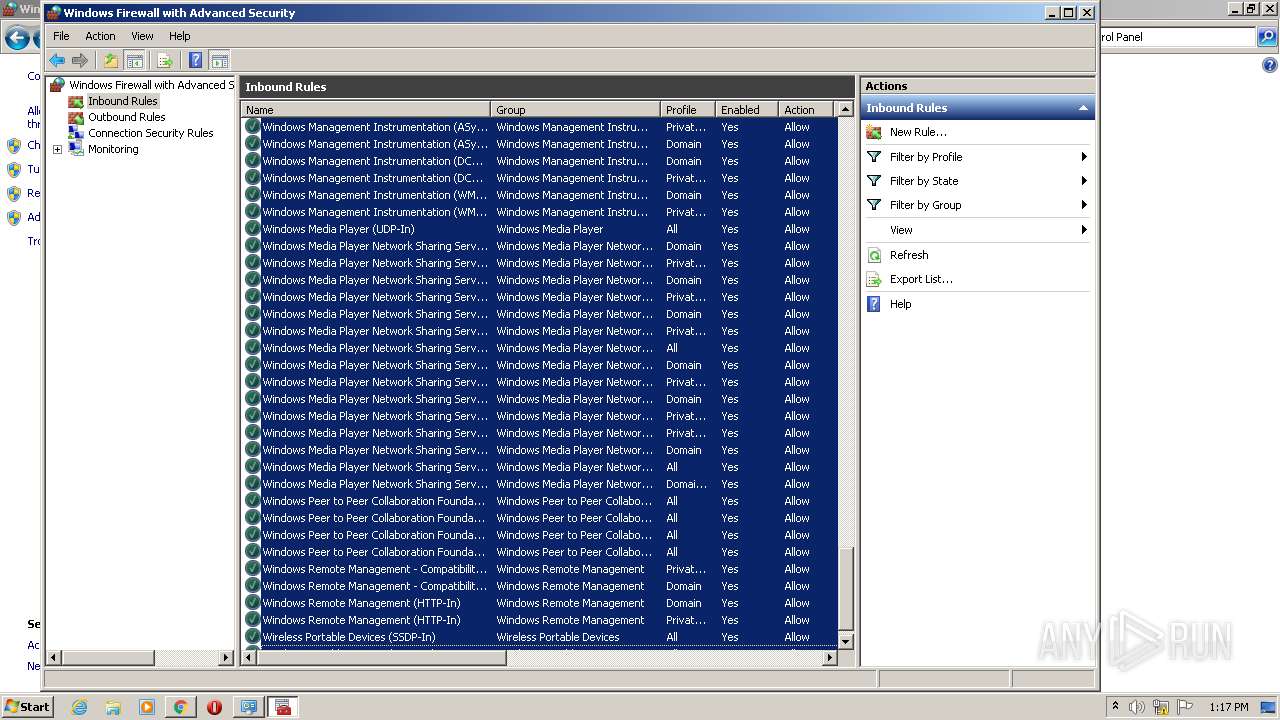Click green check icon of Wireless Portable Devices (SSDP-In)
The height and width of the screenshot is (720, 1280).
click(x=252, y=637)
